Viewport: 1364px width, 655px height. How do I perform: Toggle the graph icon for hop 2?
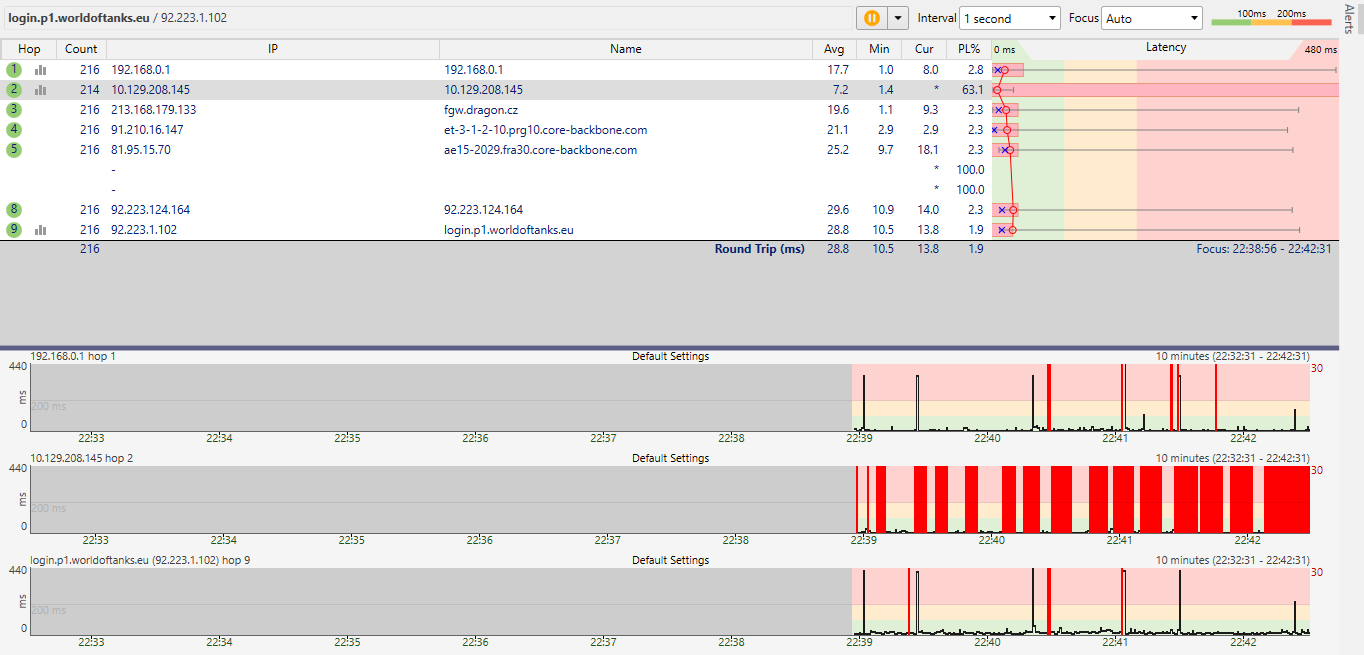pos(41,90)
